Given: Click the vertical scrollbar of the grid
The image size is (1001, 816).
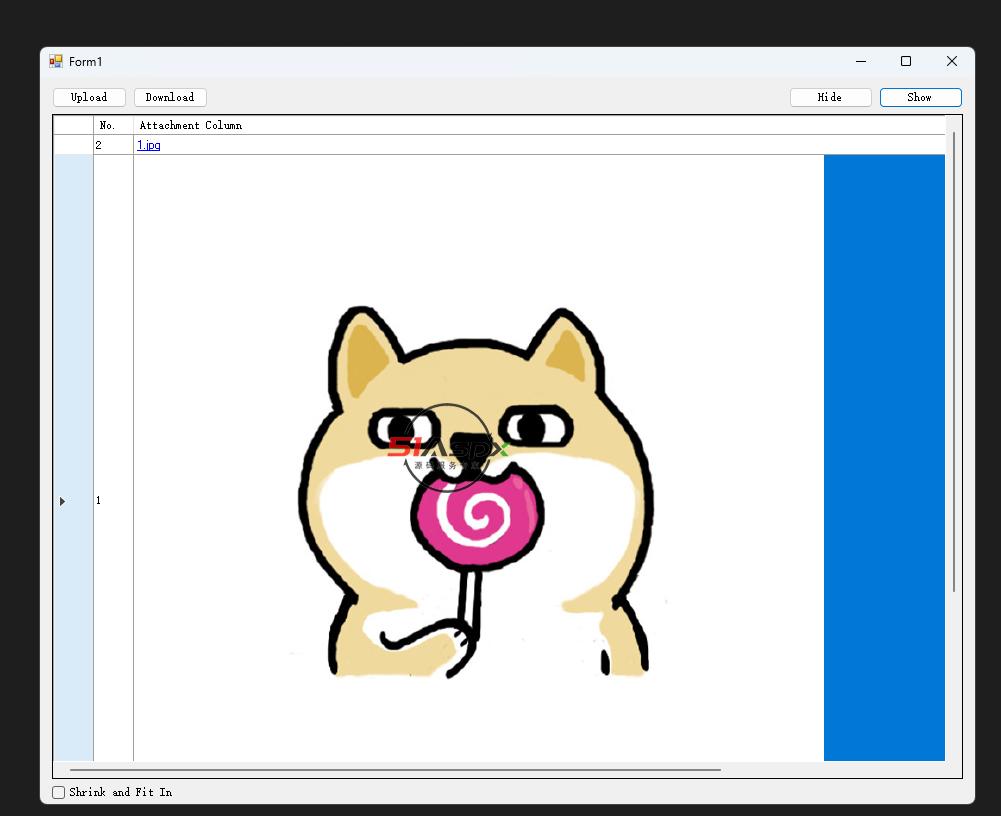Looking at the screenshot, I should [x=954, y=360].
